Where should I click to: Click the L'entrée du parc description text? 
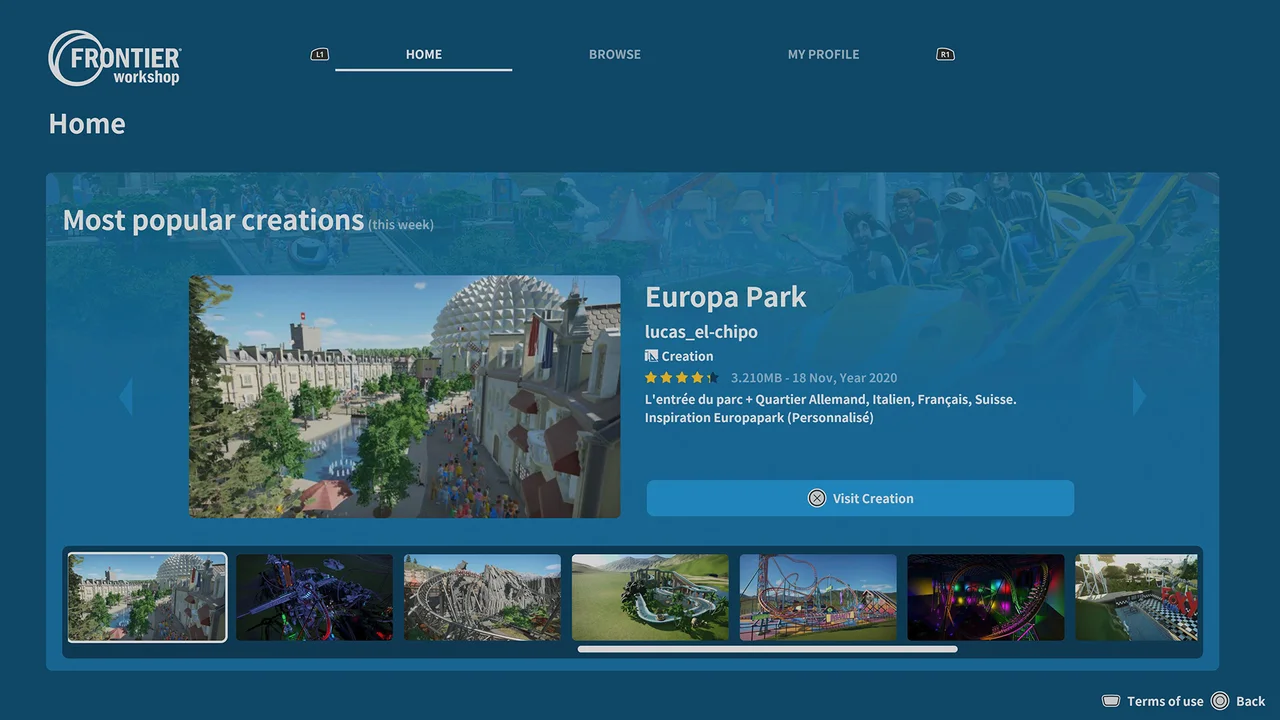(x=831, y=408)
